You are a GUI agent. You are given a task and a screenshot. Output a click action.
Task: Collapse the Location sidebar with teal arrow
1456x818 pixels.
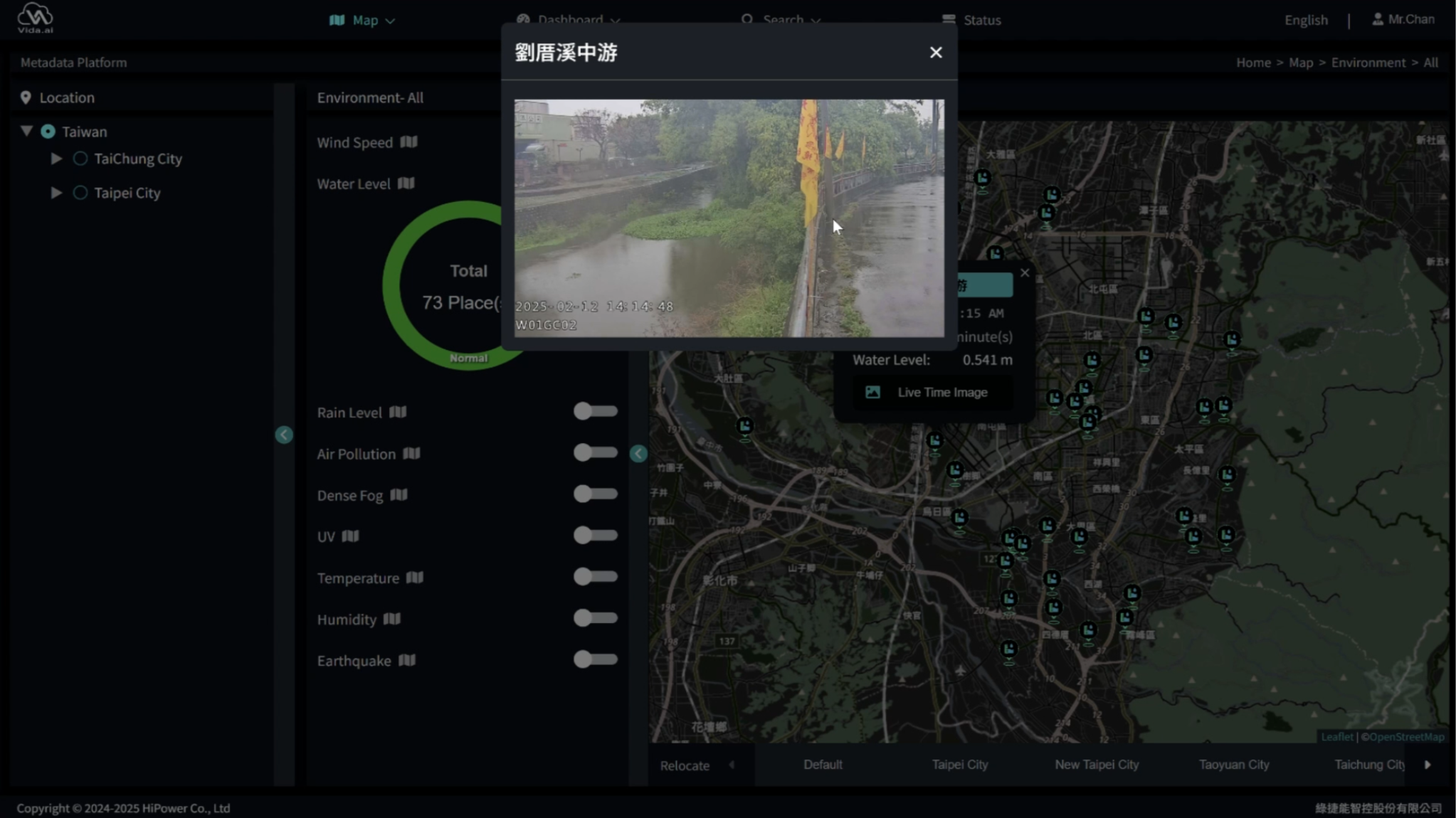point(284,435)
